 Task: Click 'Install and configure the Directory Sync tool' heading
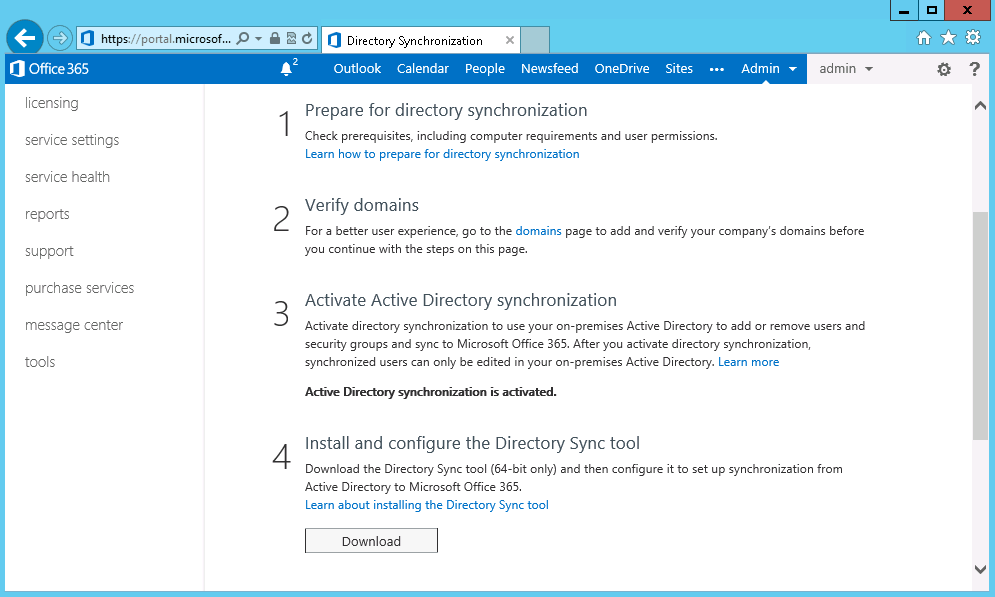pyautogui.click(x=472, y=443)
